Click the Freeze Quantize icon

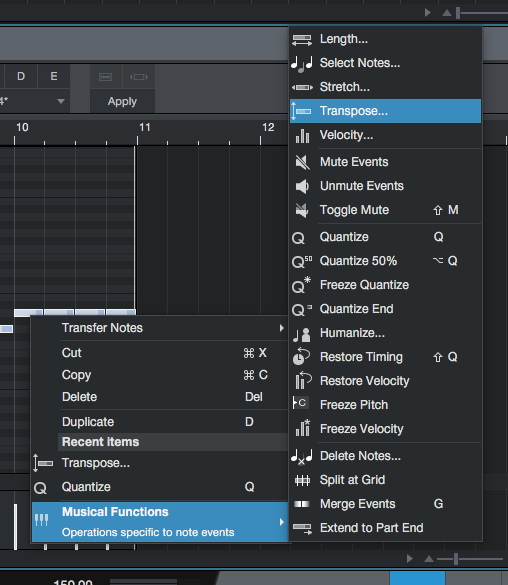click(x=301, y=285)
